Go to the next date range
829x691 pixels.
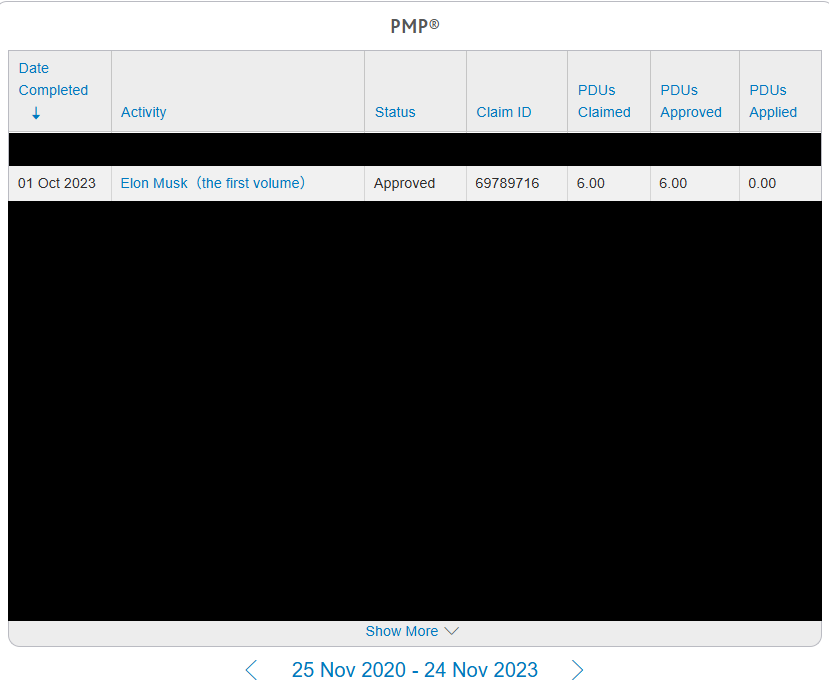(x=577, y=670)
